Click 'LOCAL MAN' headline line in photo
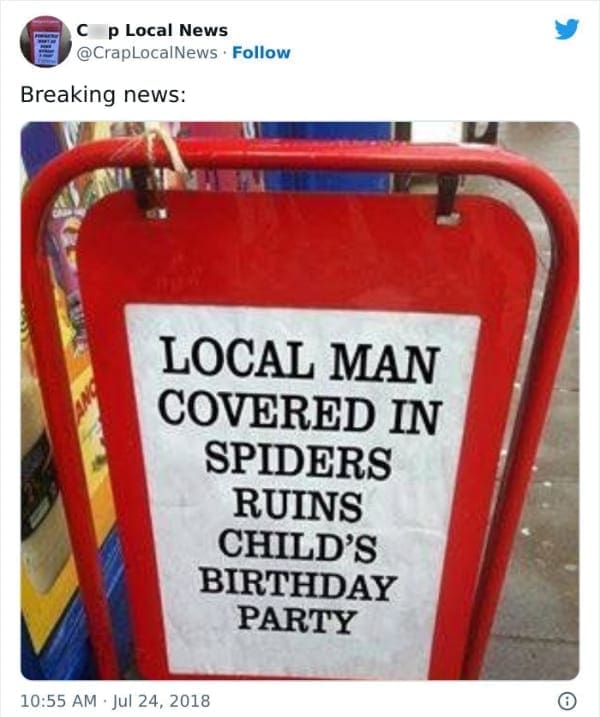Screen dimensions: 600x717 coord(299,359)
